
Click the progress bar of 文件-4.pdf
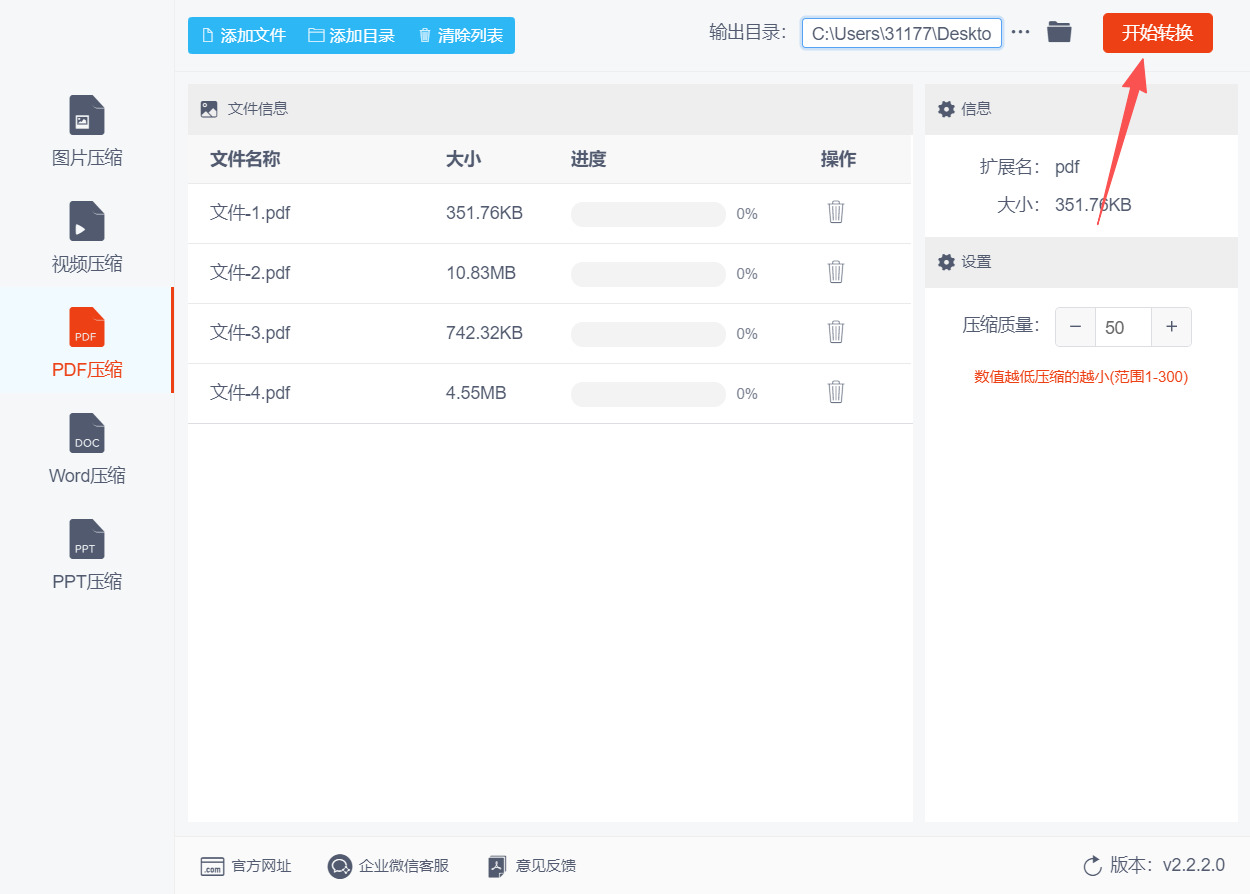(648, 394)
